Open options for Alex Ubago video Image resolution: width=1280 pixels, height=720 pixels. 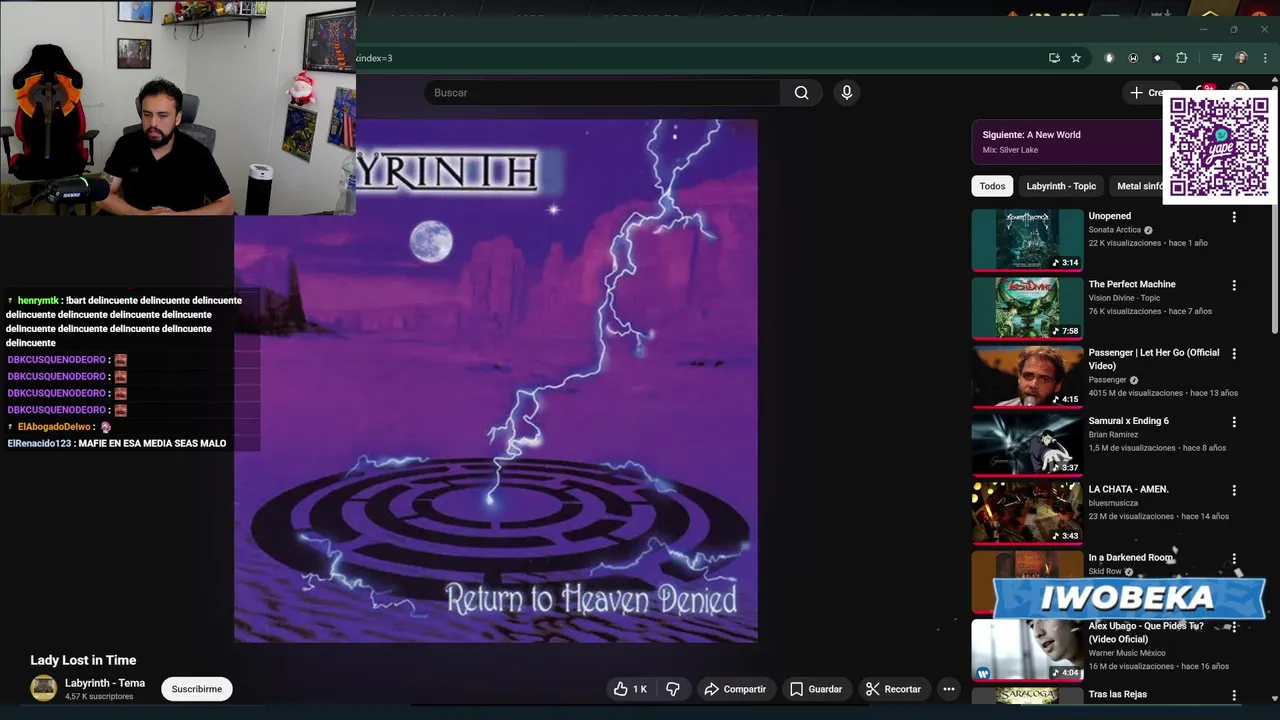1234,627
